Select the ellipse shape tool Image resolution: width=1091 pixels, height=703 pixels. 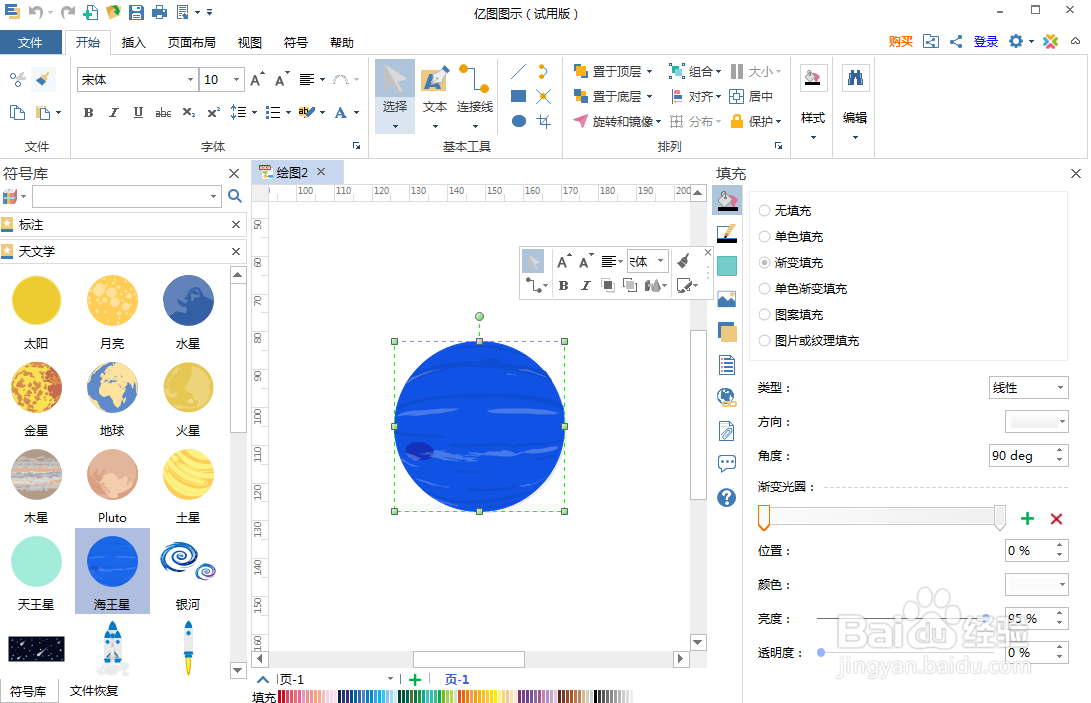coord(518,121)
